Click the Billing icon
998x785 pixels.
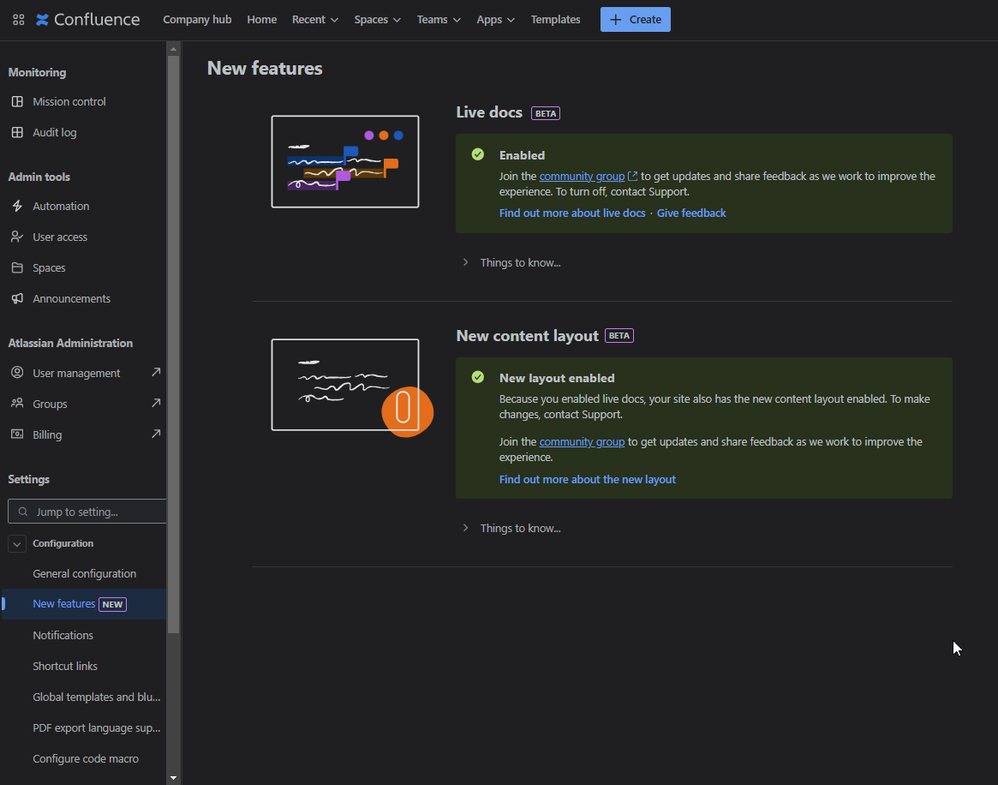[x=17, y=434]
